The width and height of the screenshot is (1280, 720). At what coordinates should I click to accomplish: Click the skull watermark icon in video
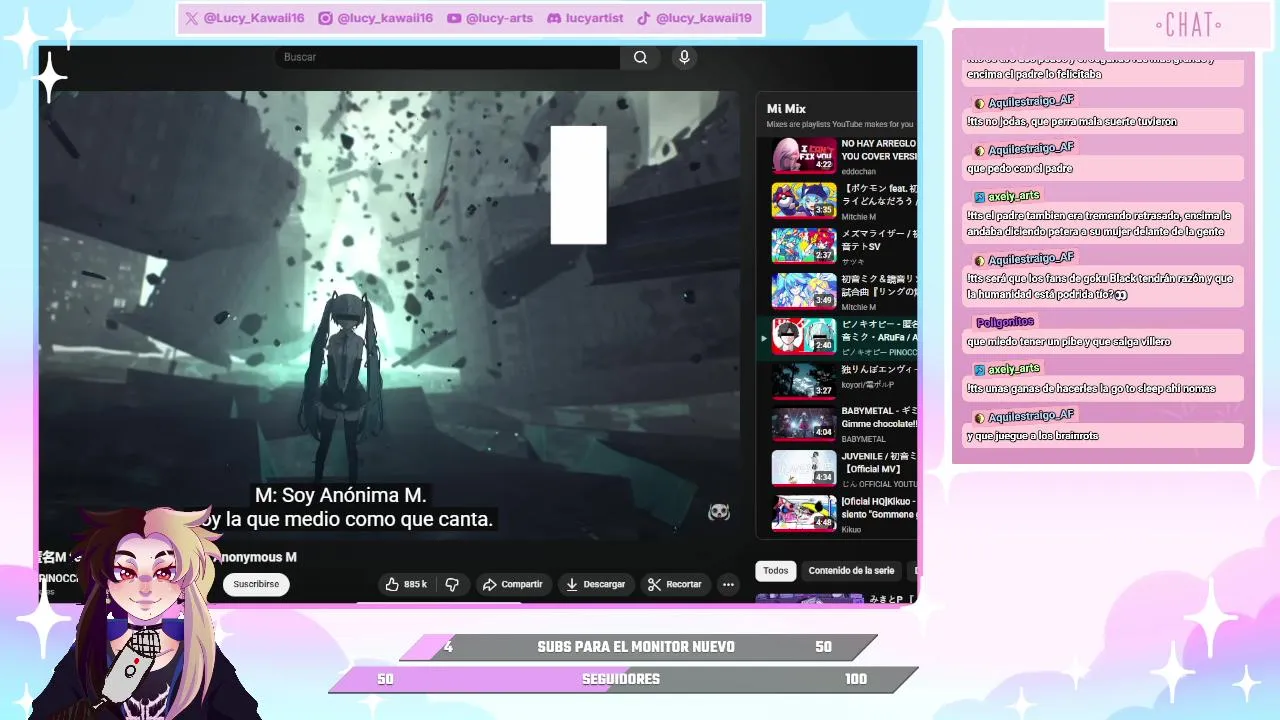click(718, 512)
